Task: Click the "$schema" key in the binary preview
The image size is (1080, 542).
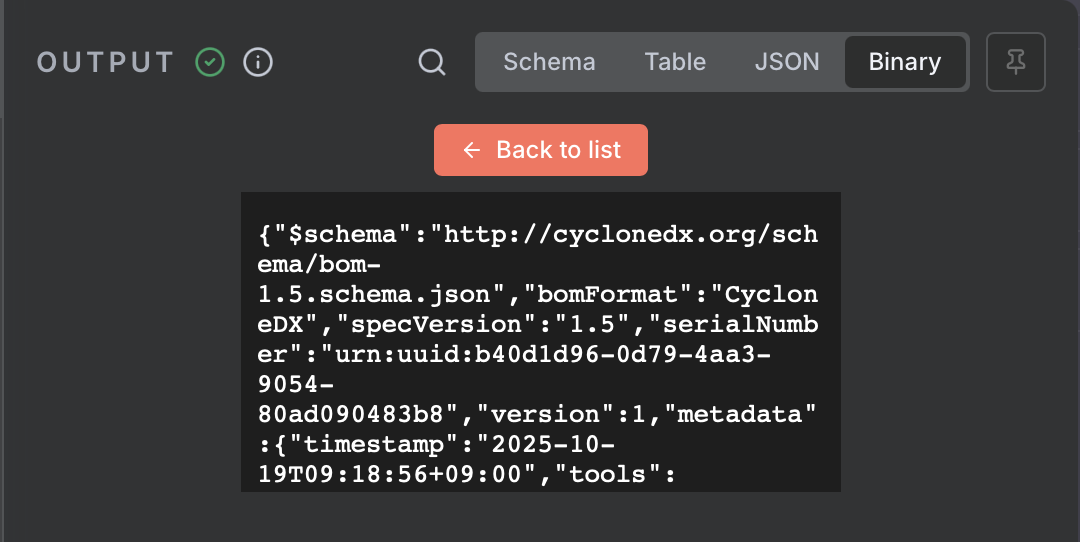Action: pos(345,235)
